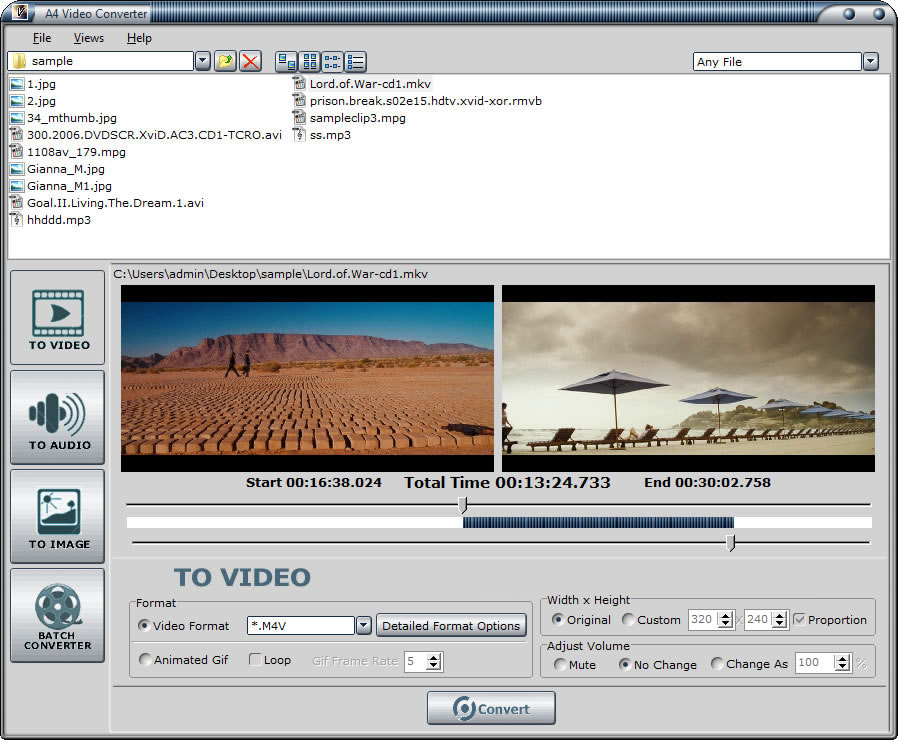898x740 pixels.
Task: Open the Any File filter dropdown
Action: 869,61
